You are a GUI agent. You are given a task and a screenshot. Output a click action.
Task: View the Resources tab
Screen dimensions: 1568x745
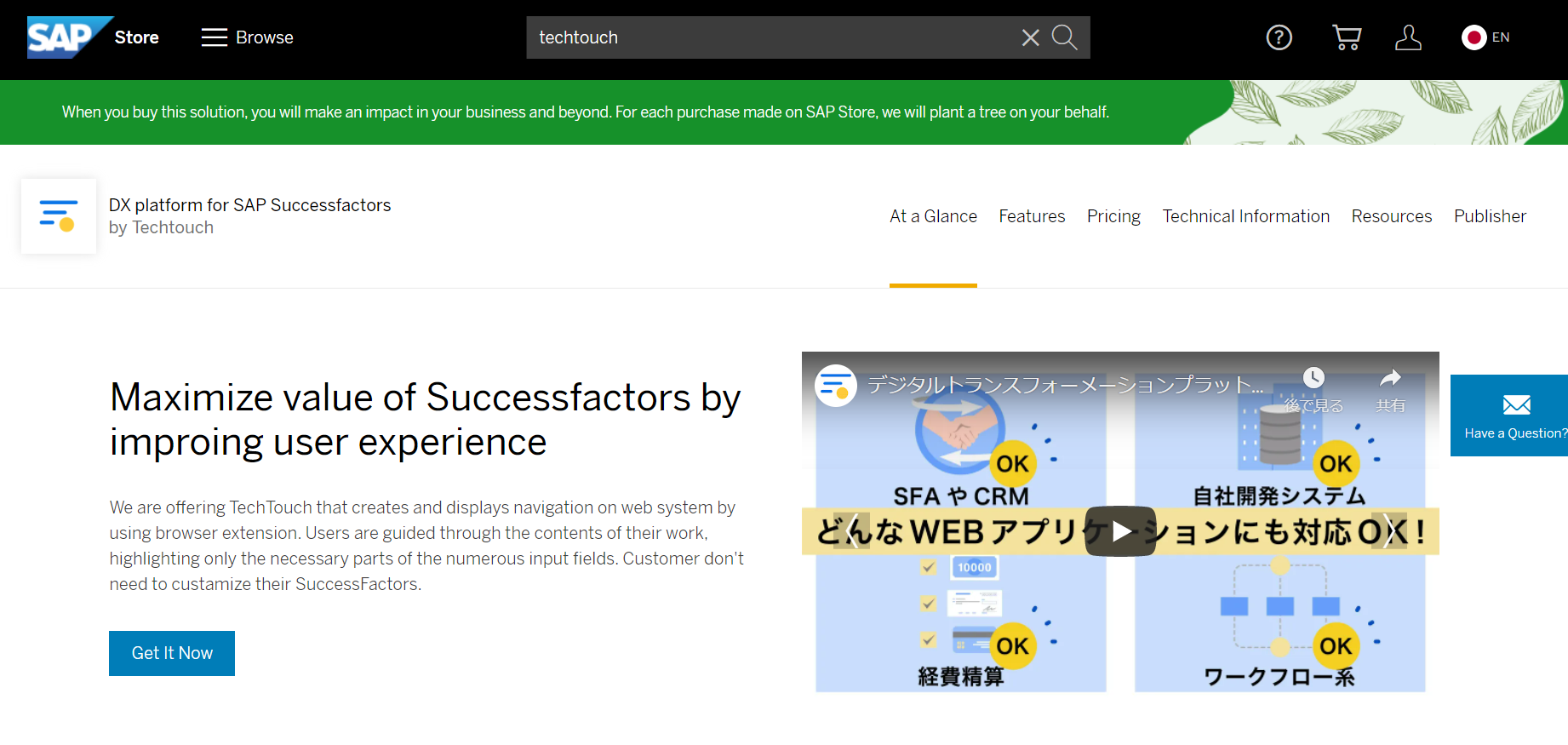(x=1391, y=216)
